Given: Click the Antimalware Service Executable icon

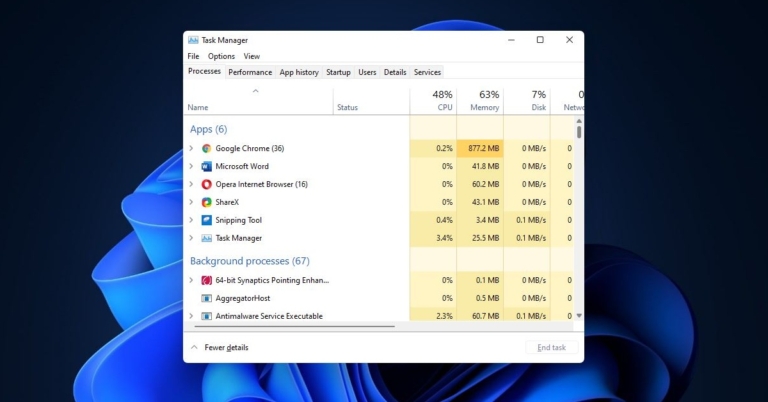Looking at the screenshot, I should click(207, 316).
